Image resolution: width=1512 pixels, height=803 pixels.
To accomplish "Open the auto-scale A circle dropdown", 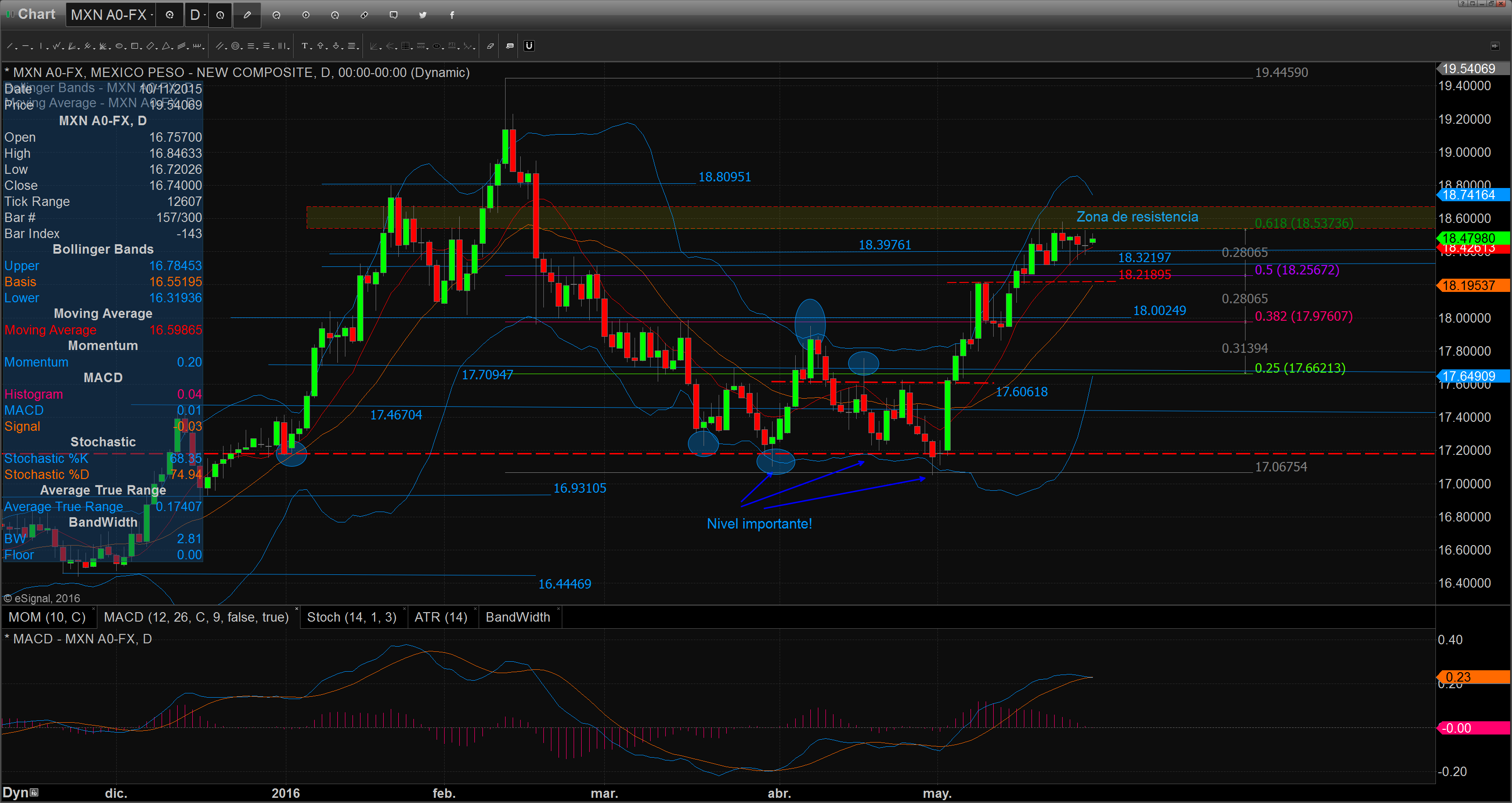I will [x=335, y=15].
